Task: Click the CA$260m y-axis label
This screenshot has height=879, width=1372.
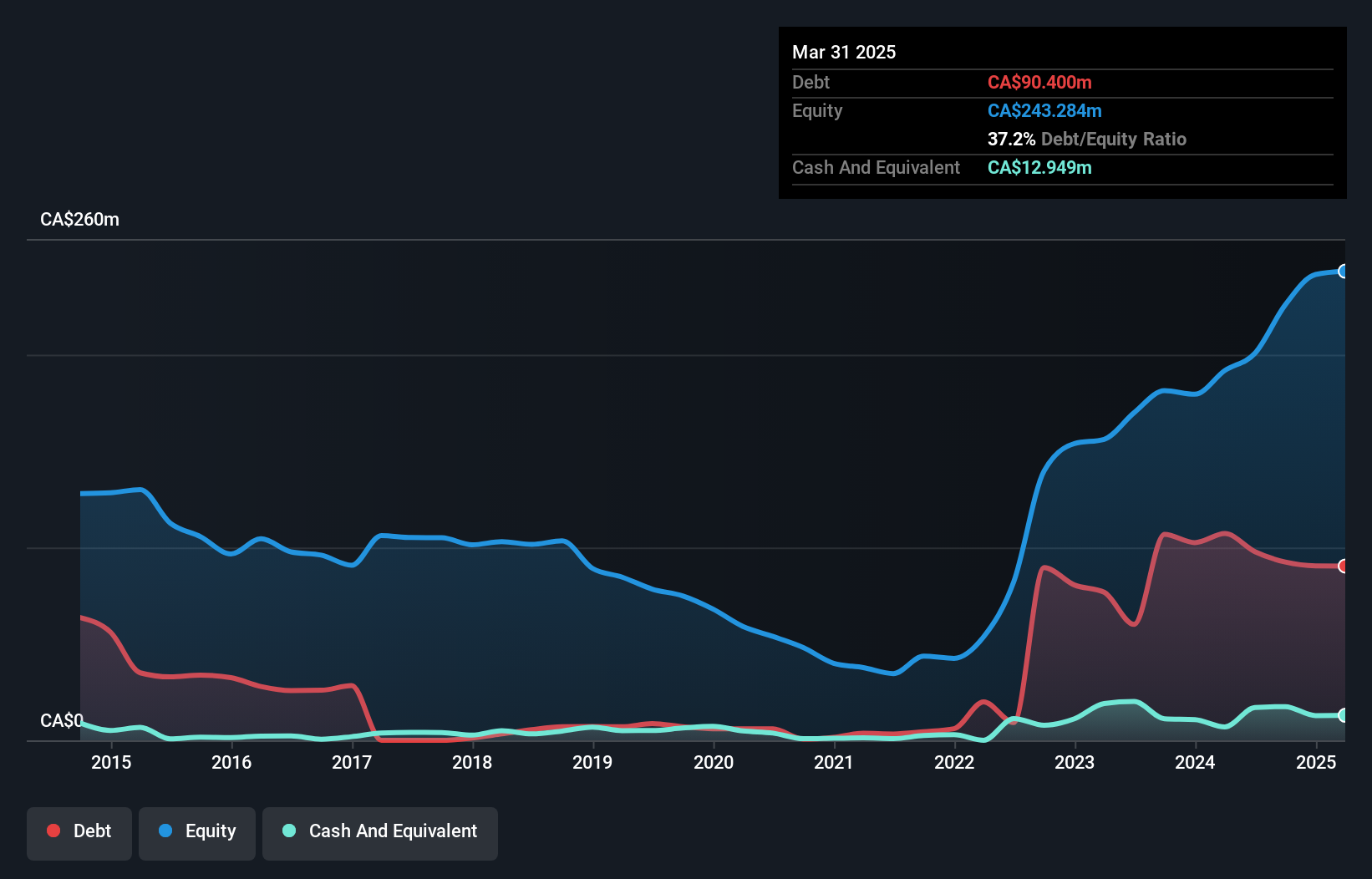Action: pos(79,220)
